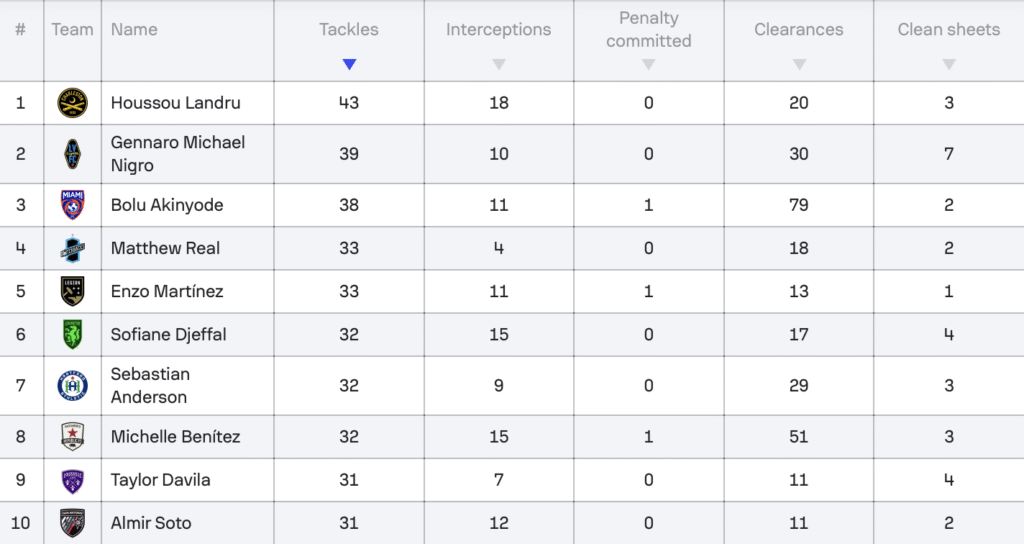Open player Bolu Akinyode's name link
Screen dimensions: 1024x544
coord(167,205)
